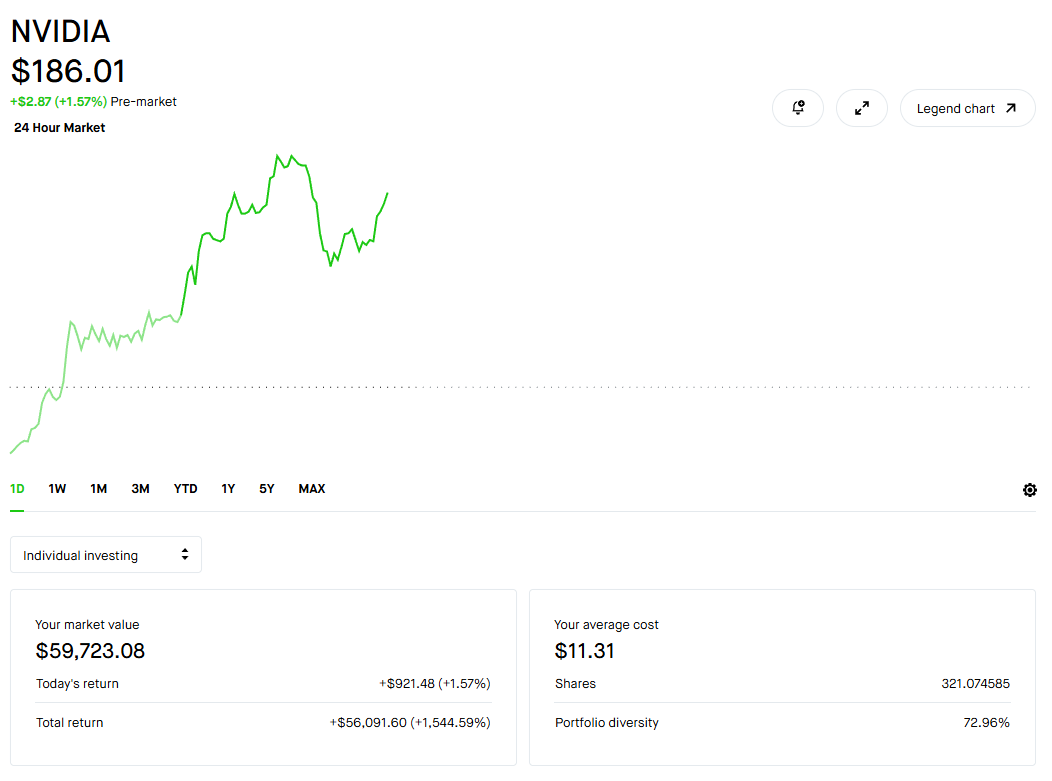Click the Portfolio diversity 72.96% value
Screen dimensions: 1052x781
point(986,723)
